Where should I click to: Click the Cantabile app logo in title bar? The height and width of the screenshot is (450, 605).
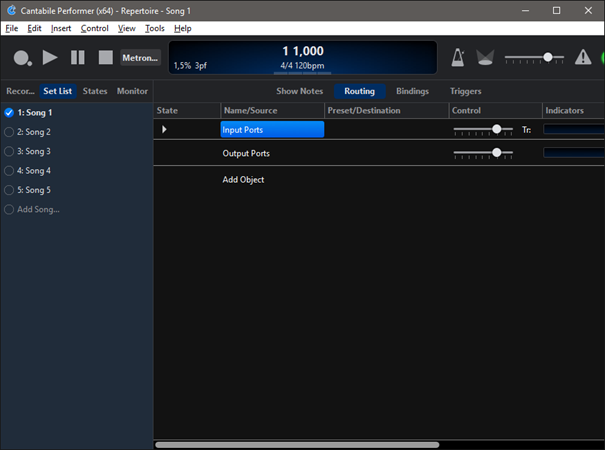click(x=12, y=10)
